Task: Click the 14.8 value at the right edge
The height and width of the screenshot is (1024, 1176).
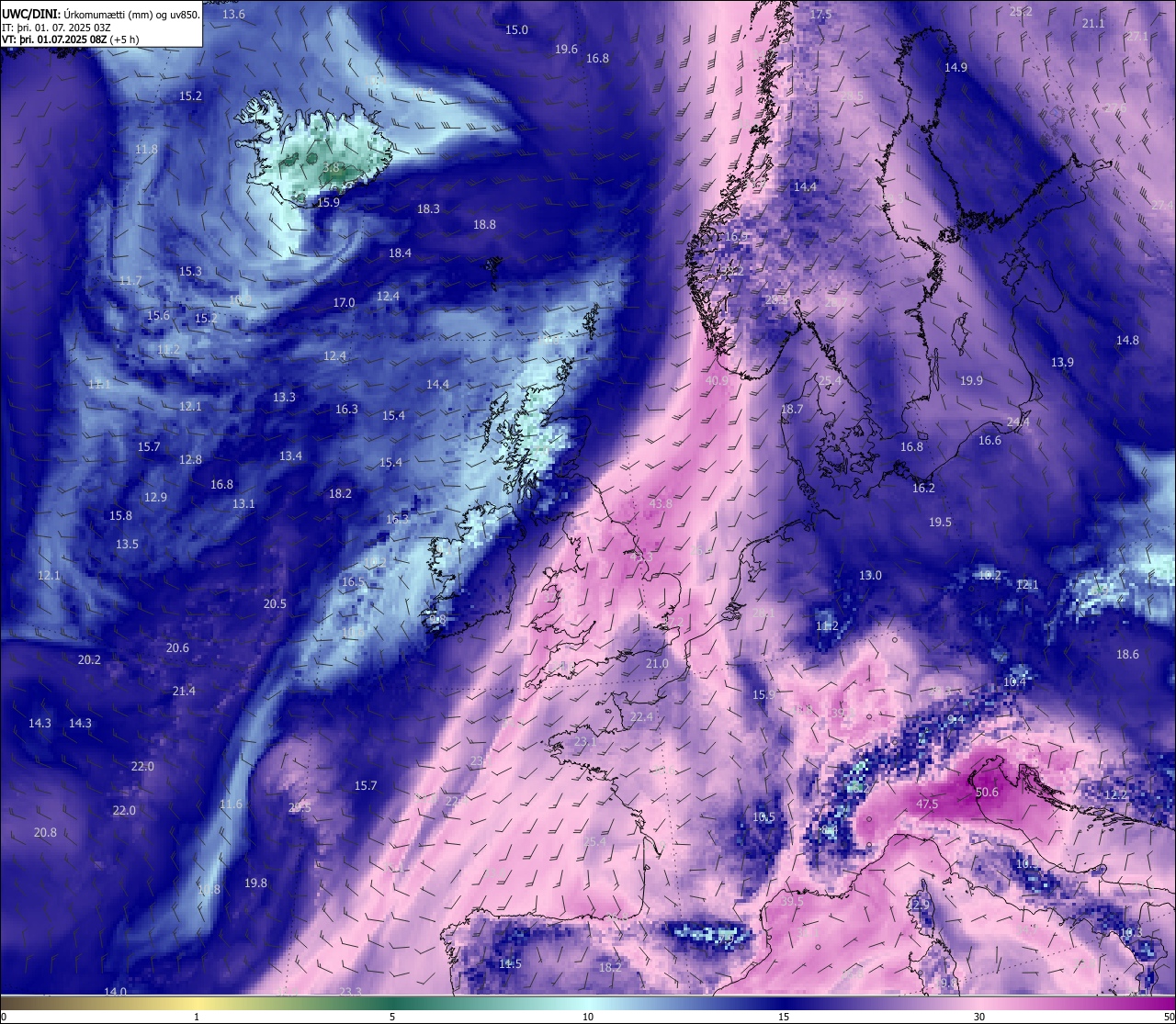Action: point(1127,340)
